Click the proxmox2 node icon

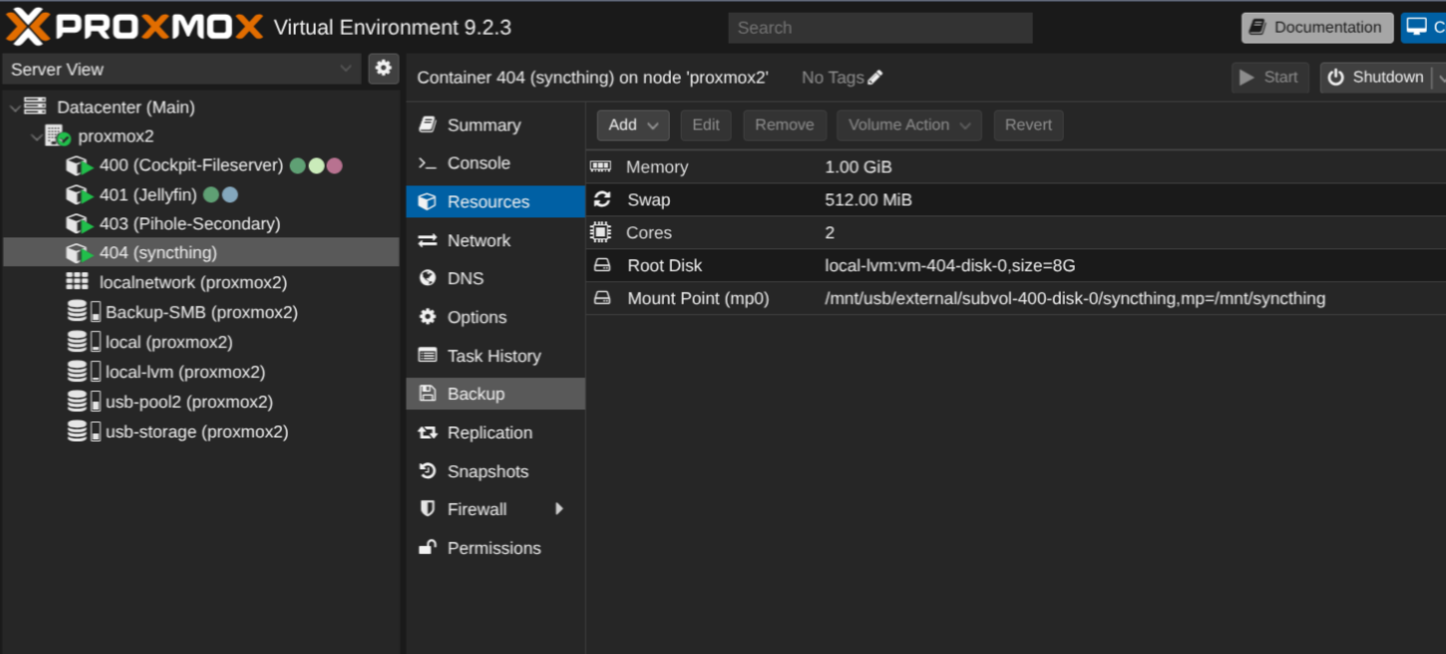tap(57, 136)
